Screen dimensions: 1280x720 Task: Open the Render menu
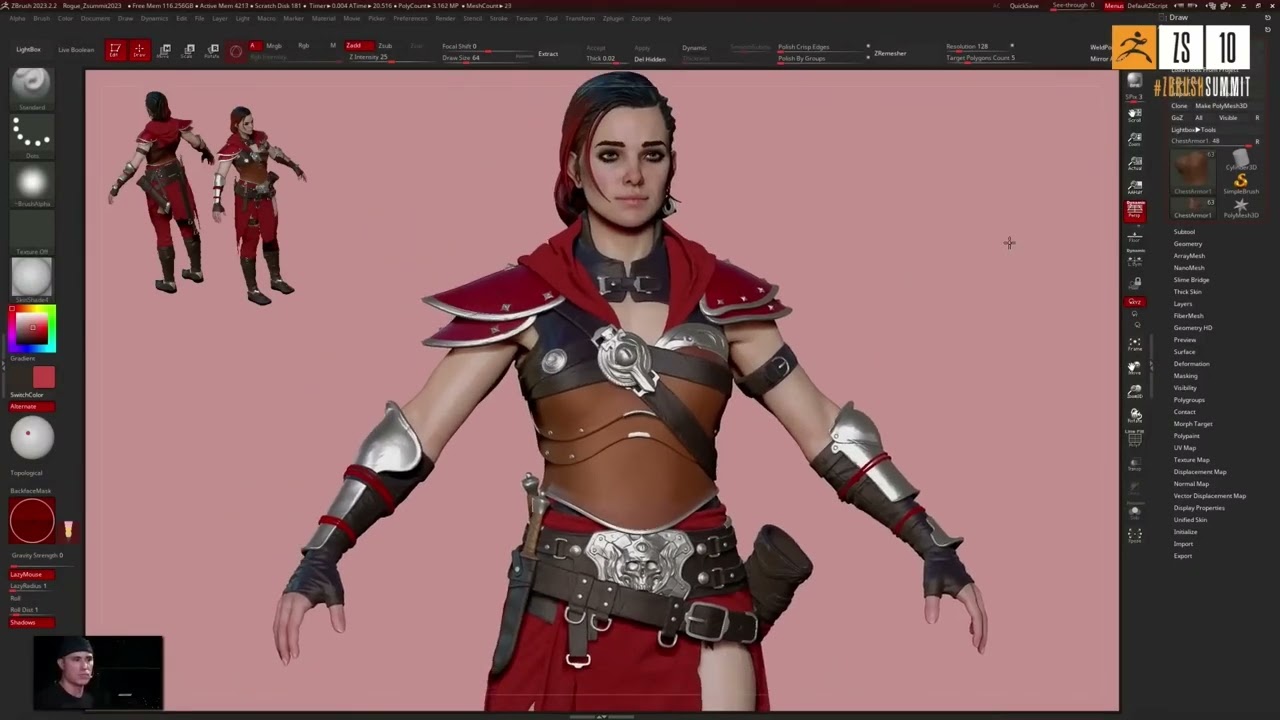point(445,18)
